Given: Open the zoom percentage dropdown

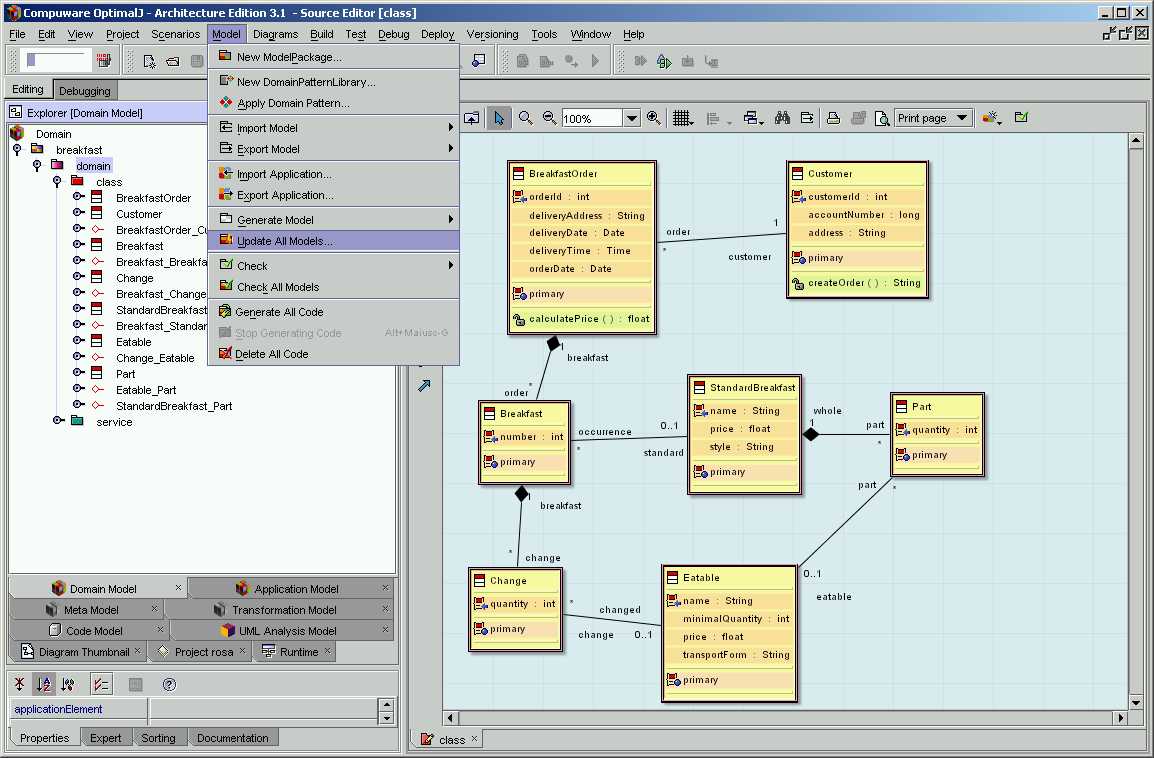Looking at the screenshot, I should (x=631, y=118).
